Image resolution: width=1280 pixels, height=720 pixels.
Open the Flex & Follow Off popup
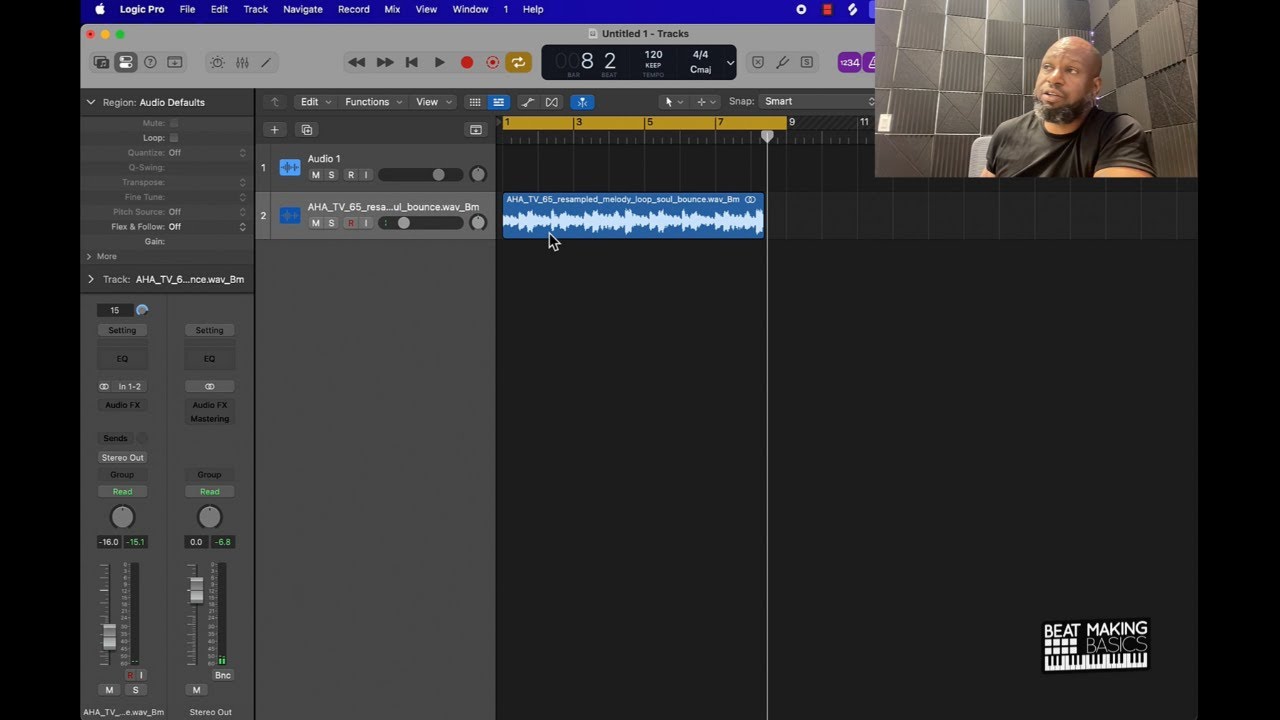(x=207, y=227)
